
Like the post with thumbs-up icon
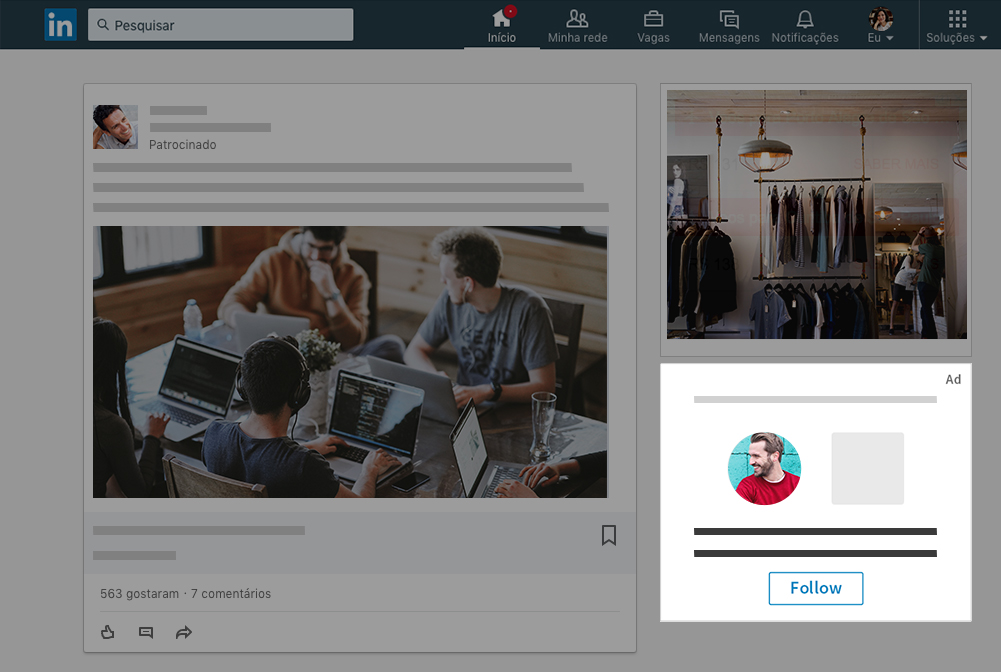[109, 632]
